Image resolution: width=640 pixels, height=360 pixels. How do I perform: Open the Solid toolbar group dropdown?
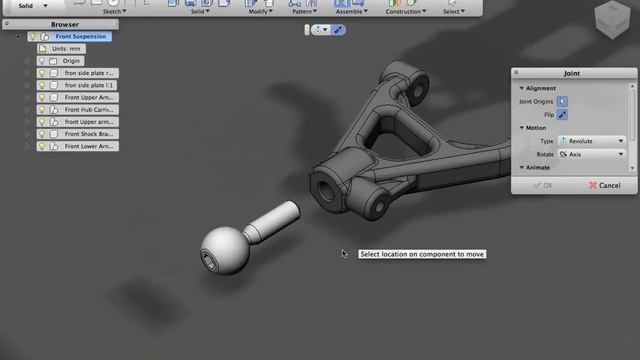coord(200,11)
